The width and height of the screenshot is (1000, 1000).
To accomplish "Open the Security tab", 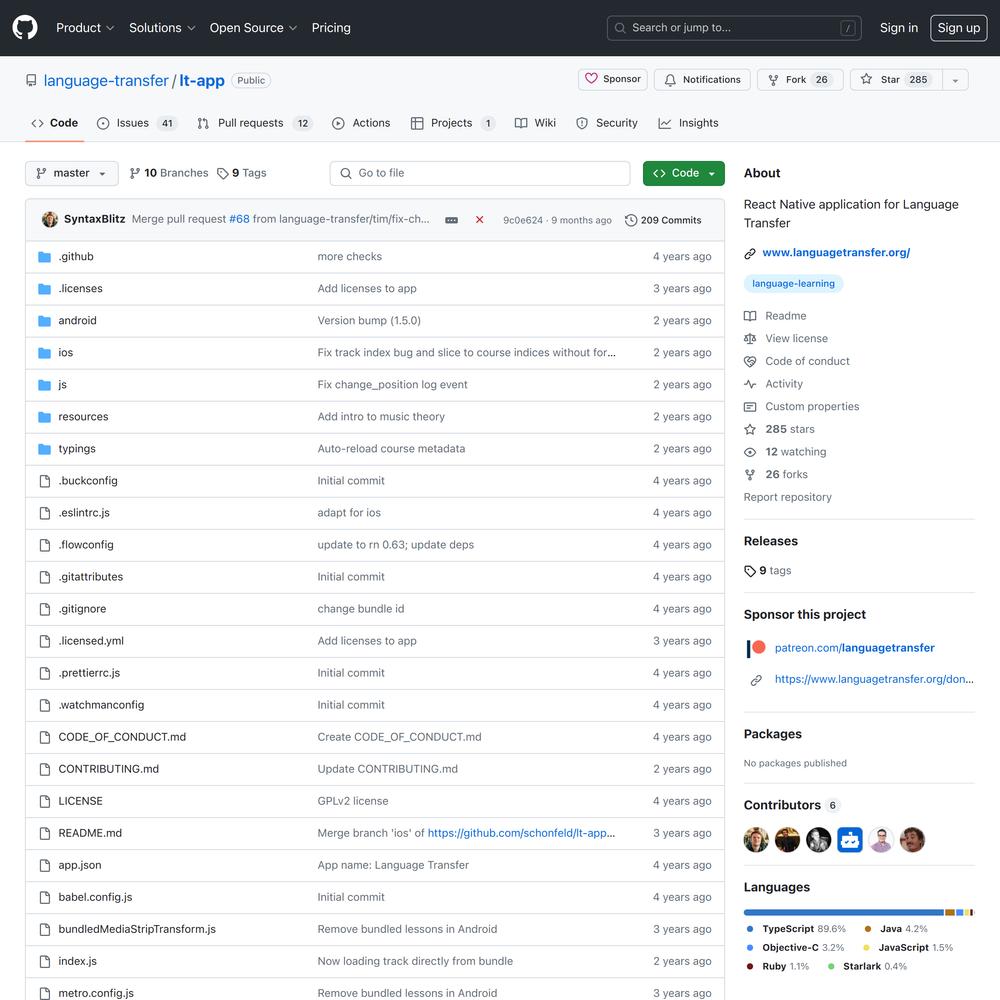I will pyautogui.click(x=607, y=122).
